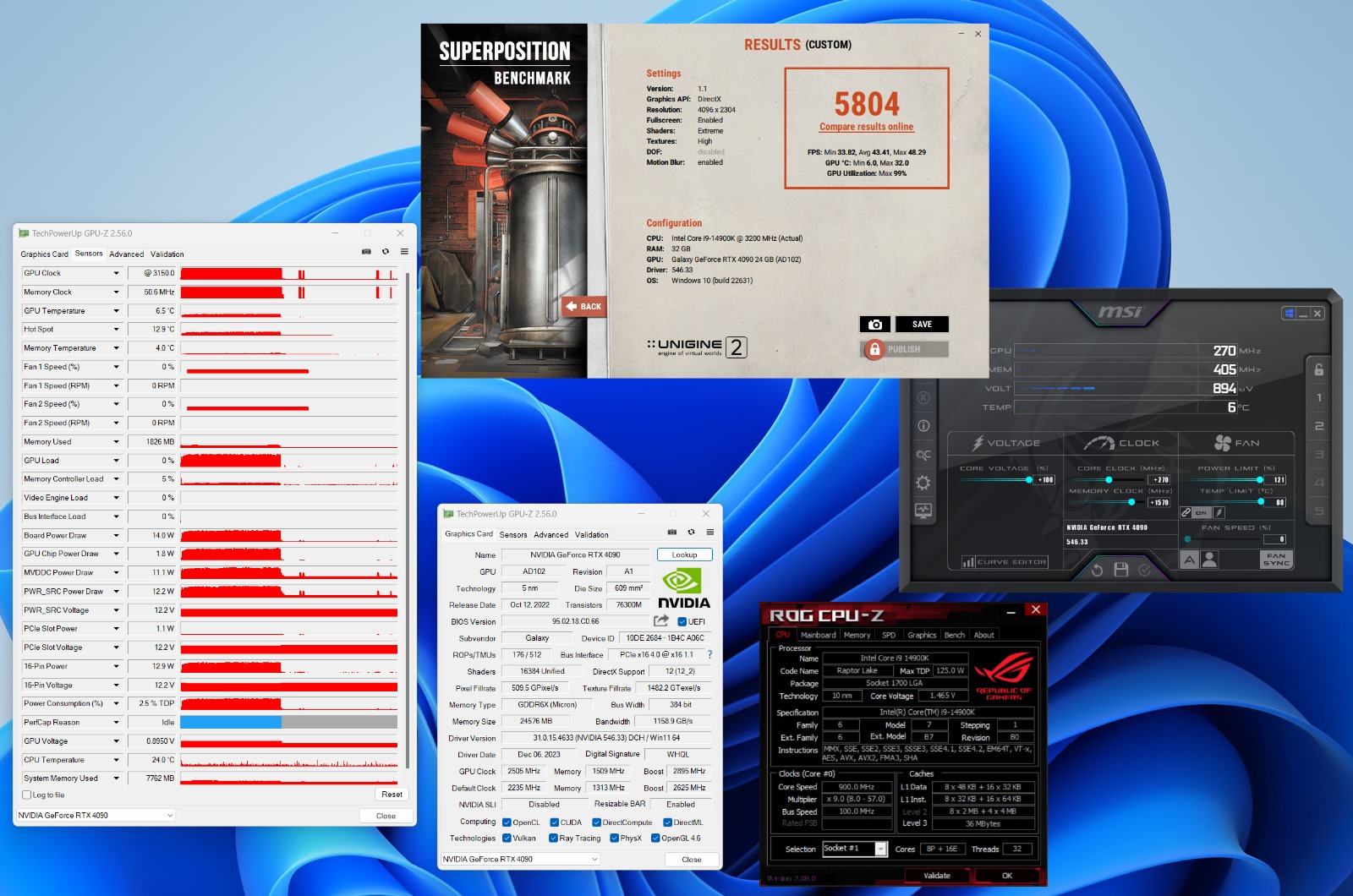Load Afterburner profile slot 1
The width and height of the screenshot is (1353, 896).
coord(1318,398)
